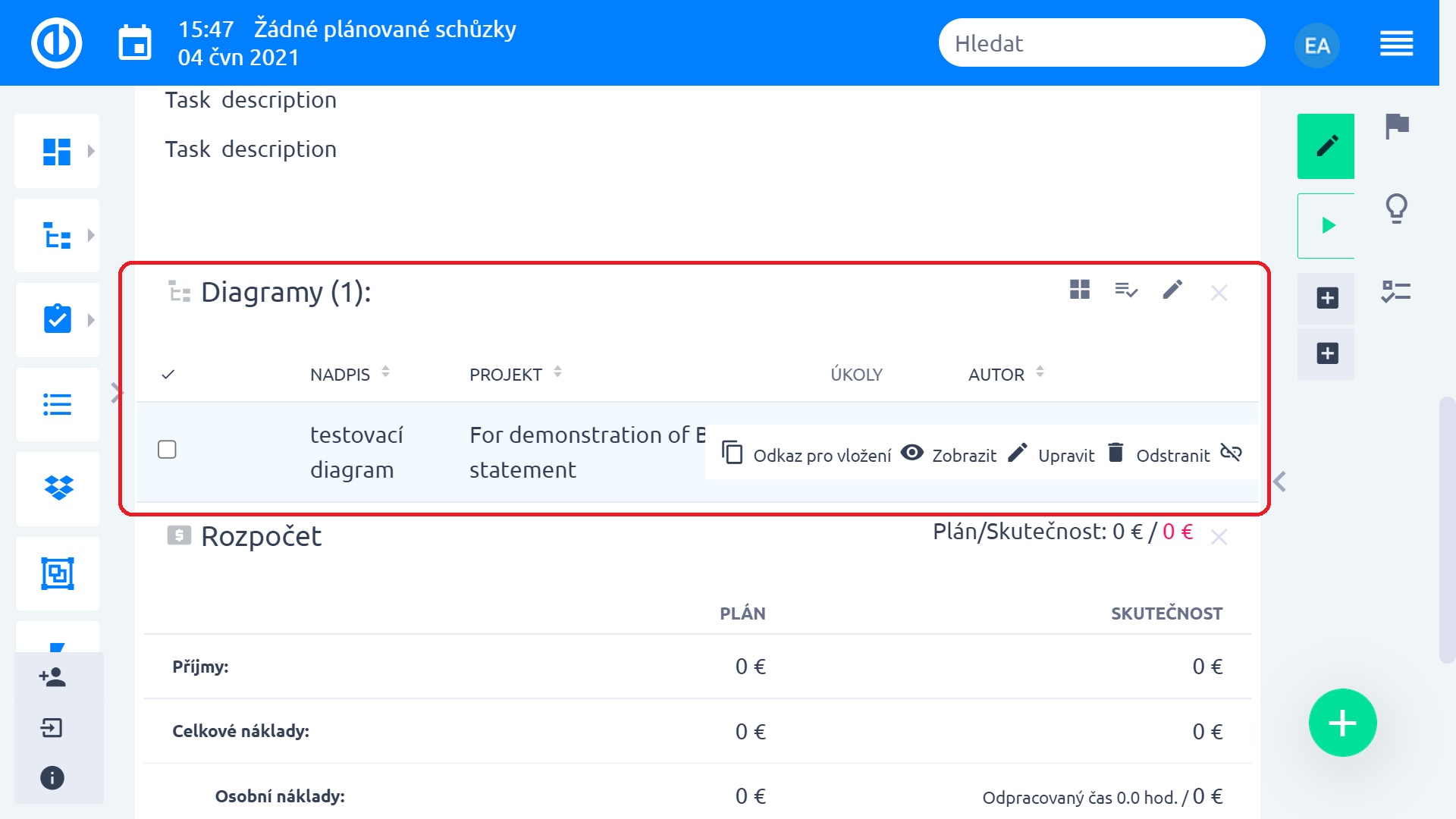The image size is (1456, 819).
Task: Click the Osobní náklady row label
Action: [280, 796]
